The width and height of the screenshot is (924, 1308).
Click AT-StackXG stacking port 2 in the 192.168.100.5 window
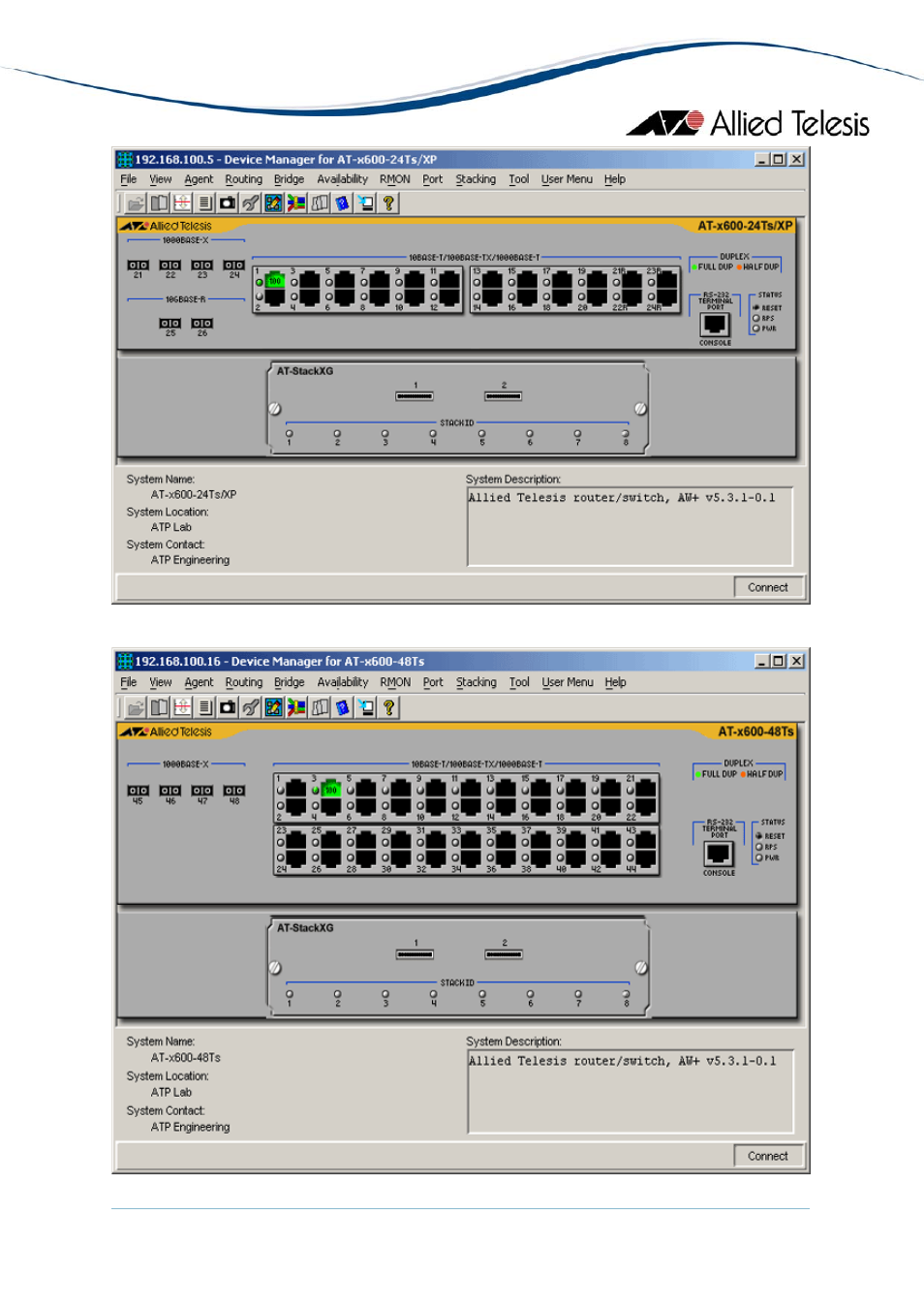point(503,395)
